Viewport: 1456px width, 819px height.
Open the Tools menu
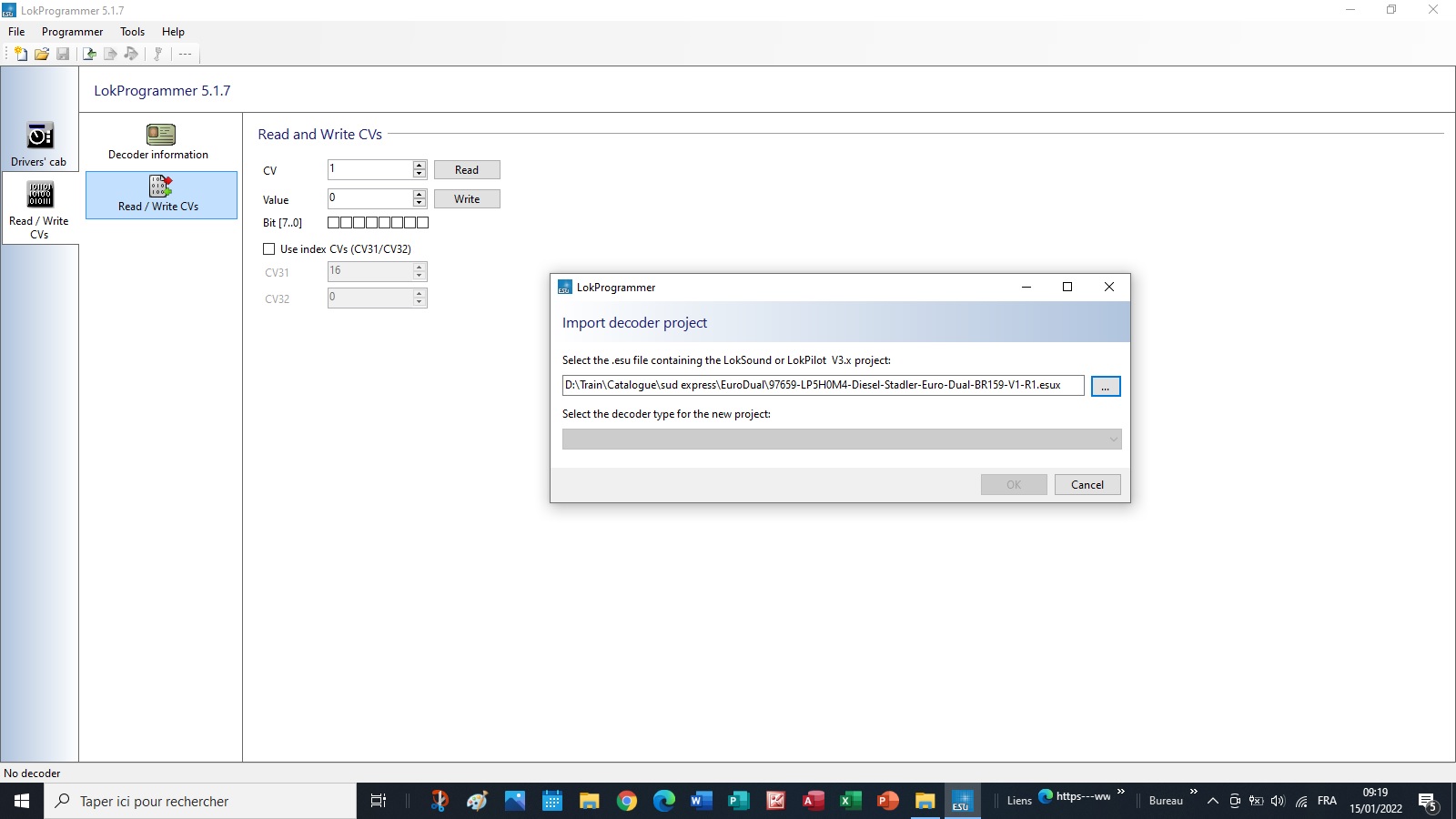coord(132,31)
